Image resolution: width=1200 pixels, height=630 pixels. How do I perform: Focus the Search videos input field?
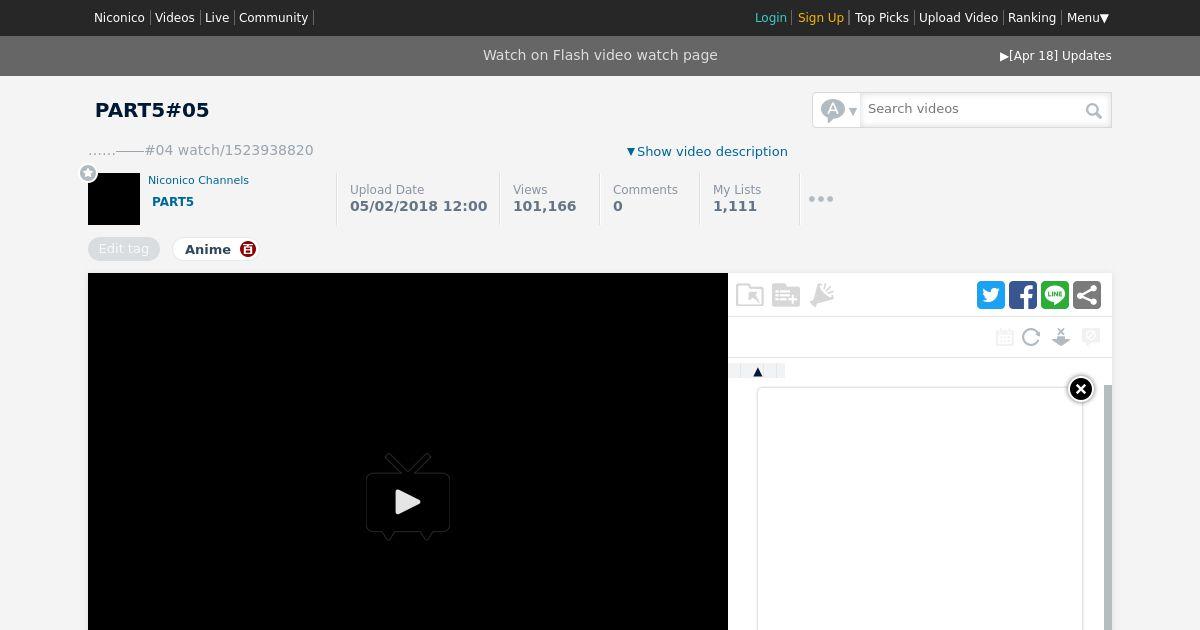pyautogui.click(x=972, y=109)
